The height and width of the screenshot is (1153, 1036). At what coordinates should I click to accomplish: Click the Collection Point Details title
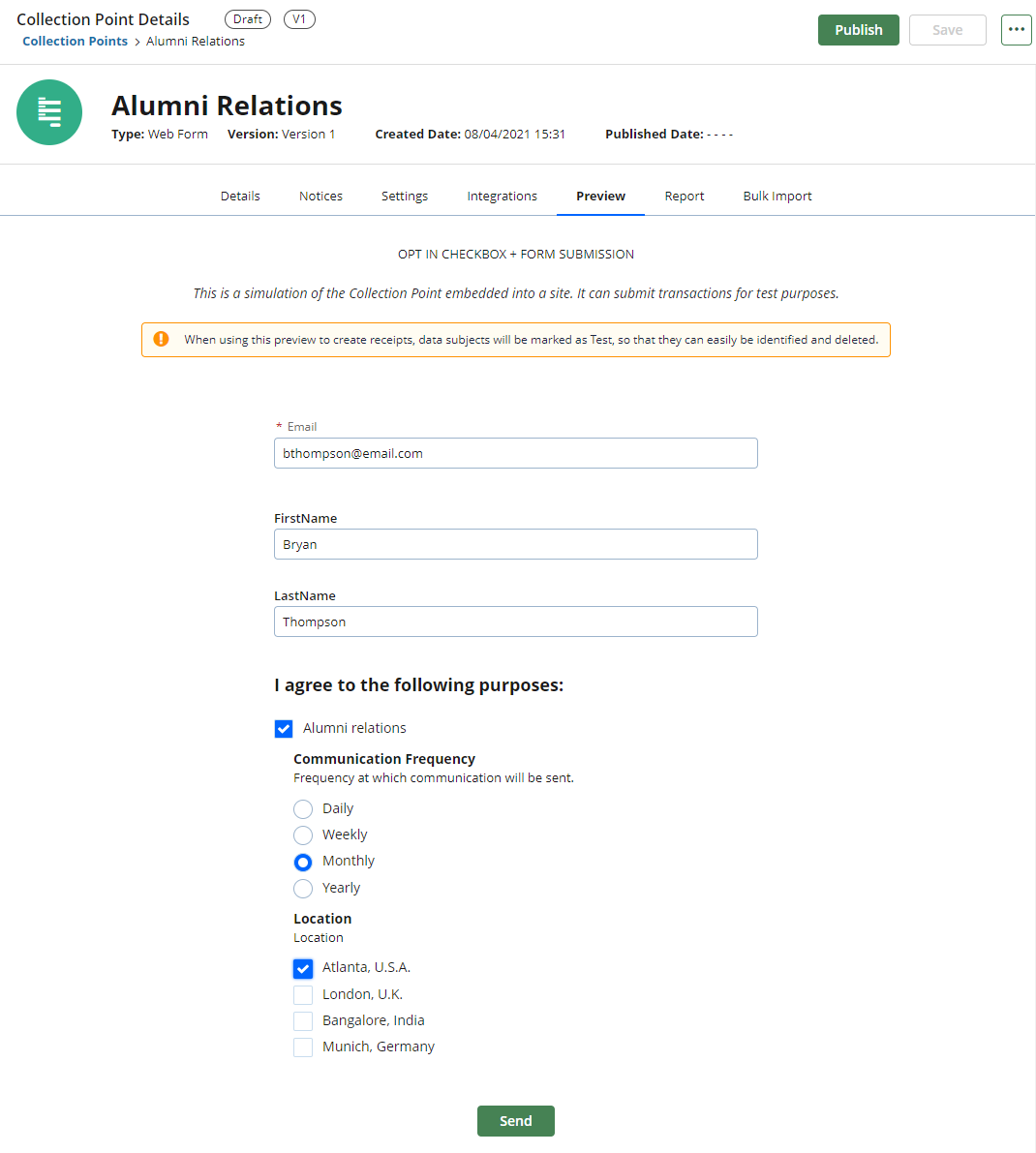103,20
